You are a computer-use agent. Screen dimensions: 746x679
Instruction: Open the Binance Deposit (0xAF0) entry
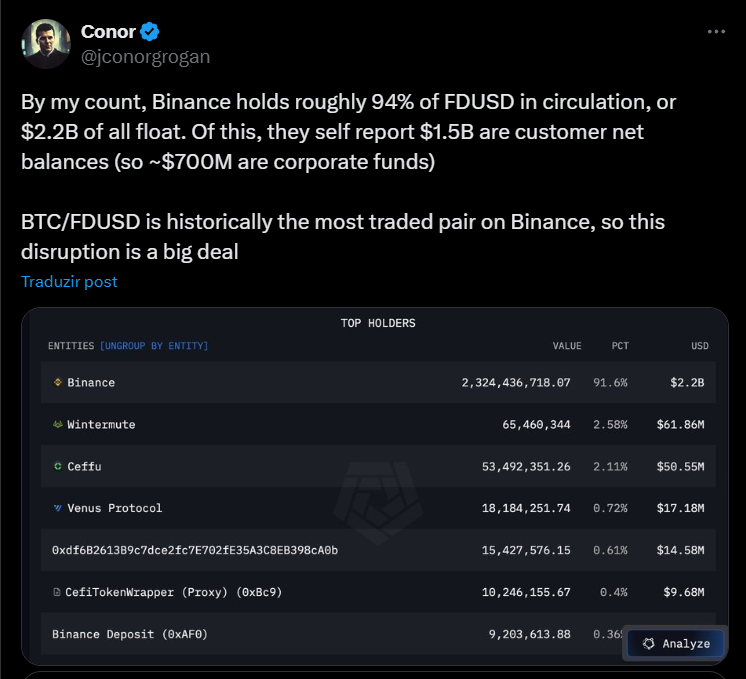(378, 634)
